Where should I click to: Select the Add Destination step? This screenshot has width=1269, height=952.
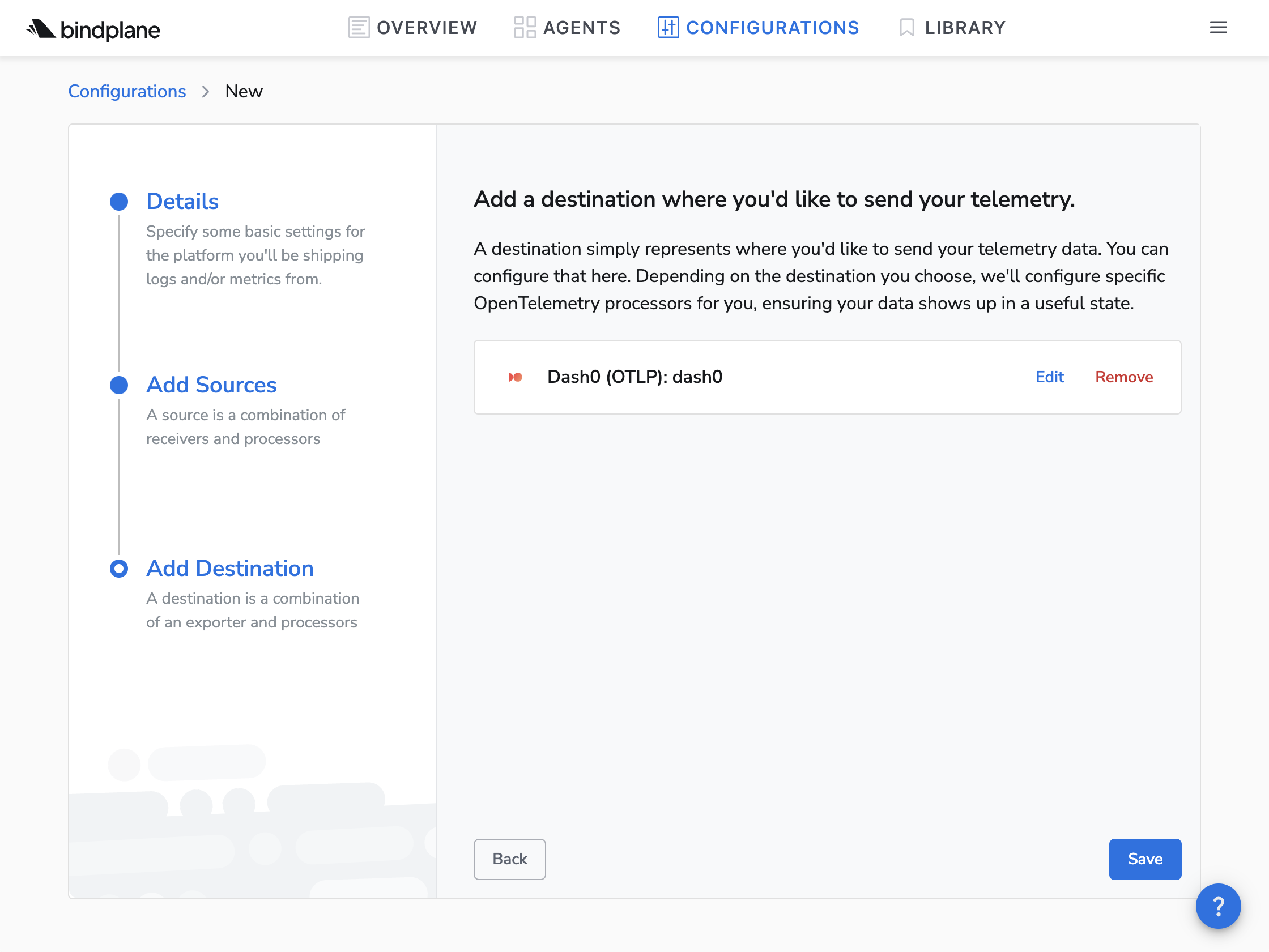point(229,569)
